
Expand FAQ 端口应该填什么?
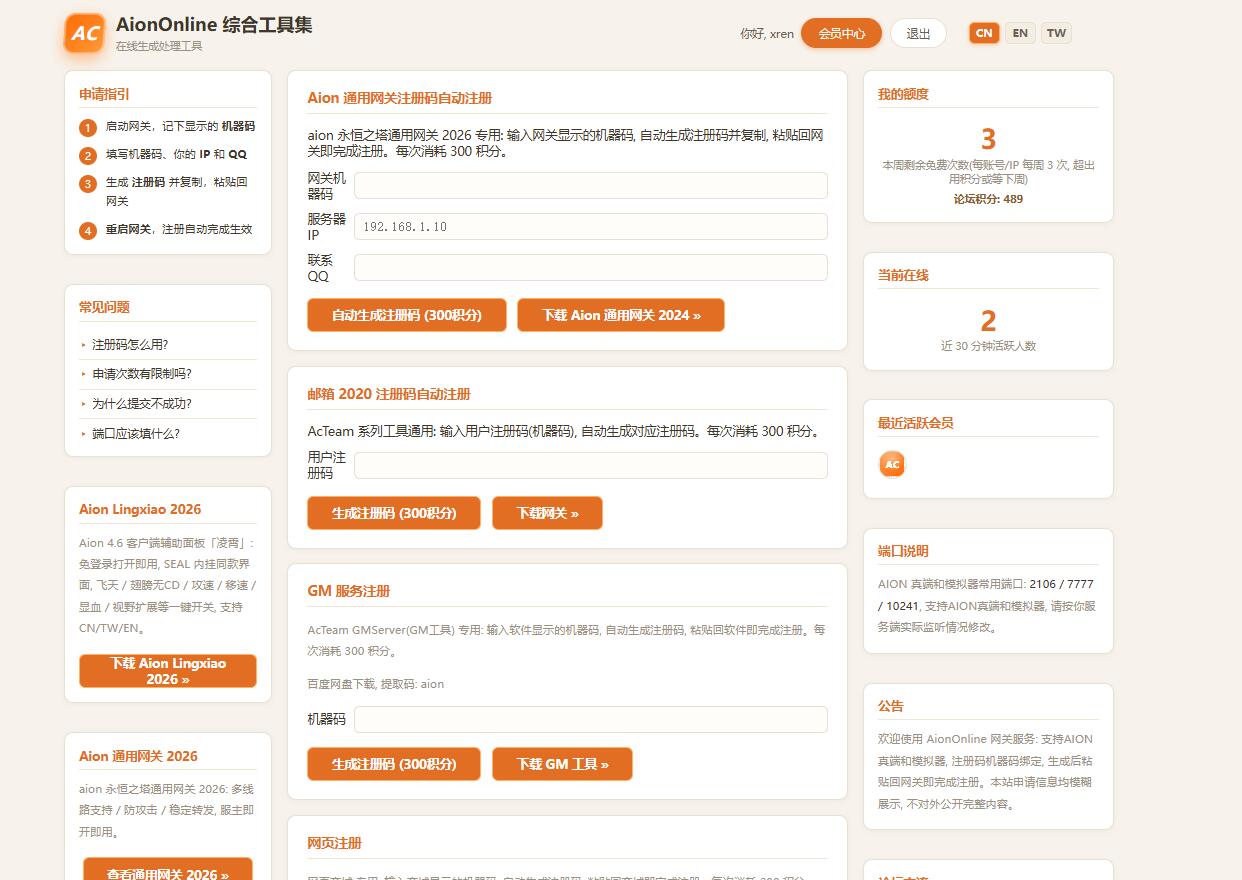coord(168,434)
